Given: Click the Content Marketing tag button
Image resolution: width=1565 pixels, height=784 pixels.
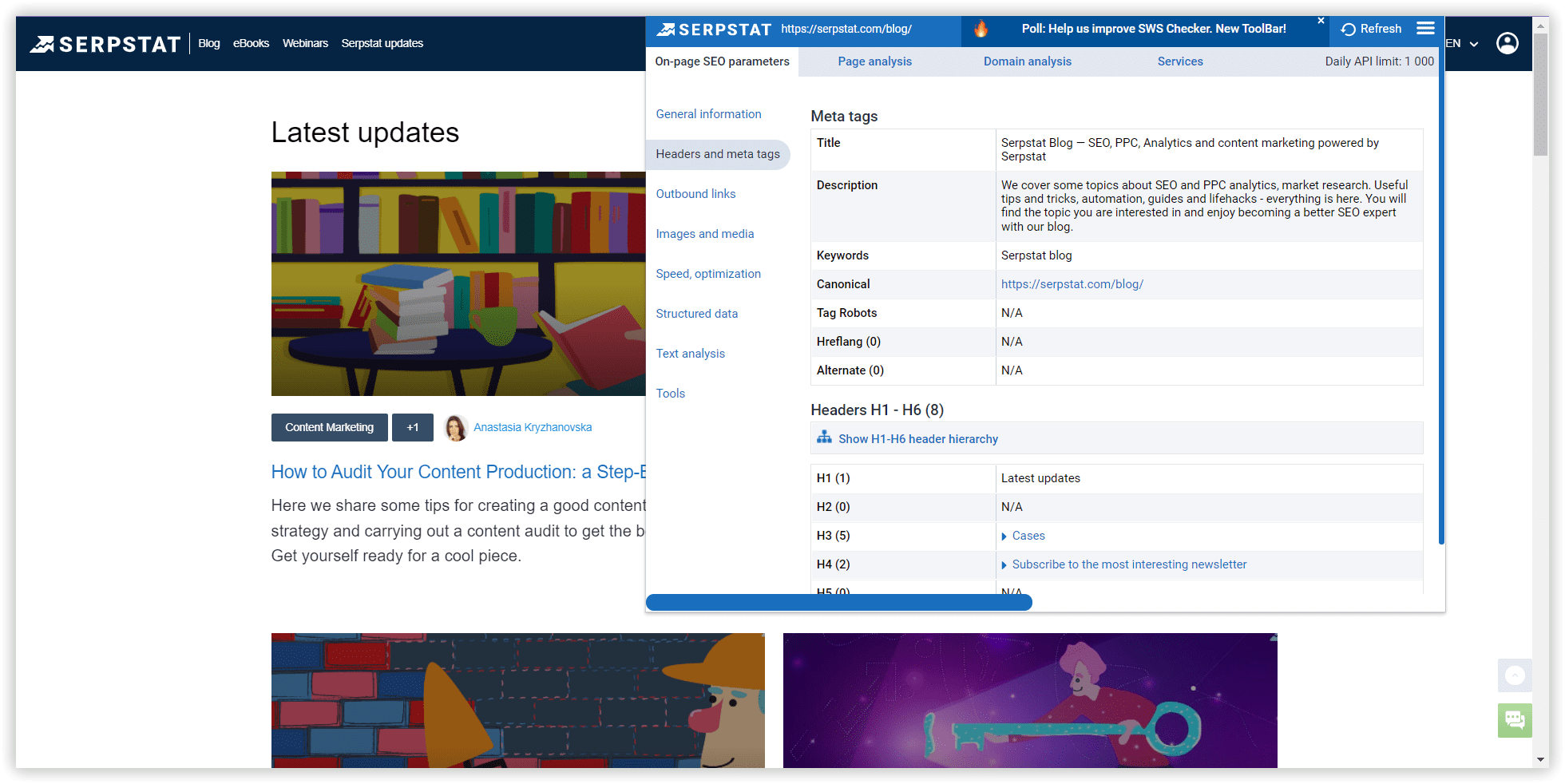Looking at the screenshot, I should [329, 427].
